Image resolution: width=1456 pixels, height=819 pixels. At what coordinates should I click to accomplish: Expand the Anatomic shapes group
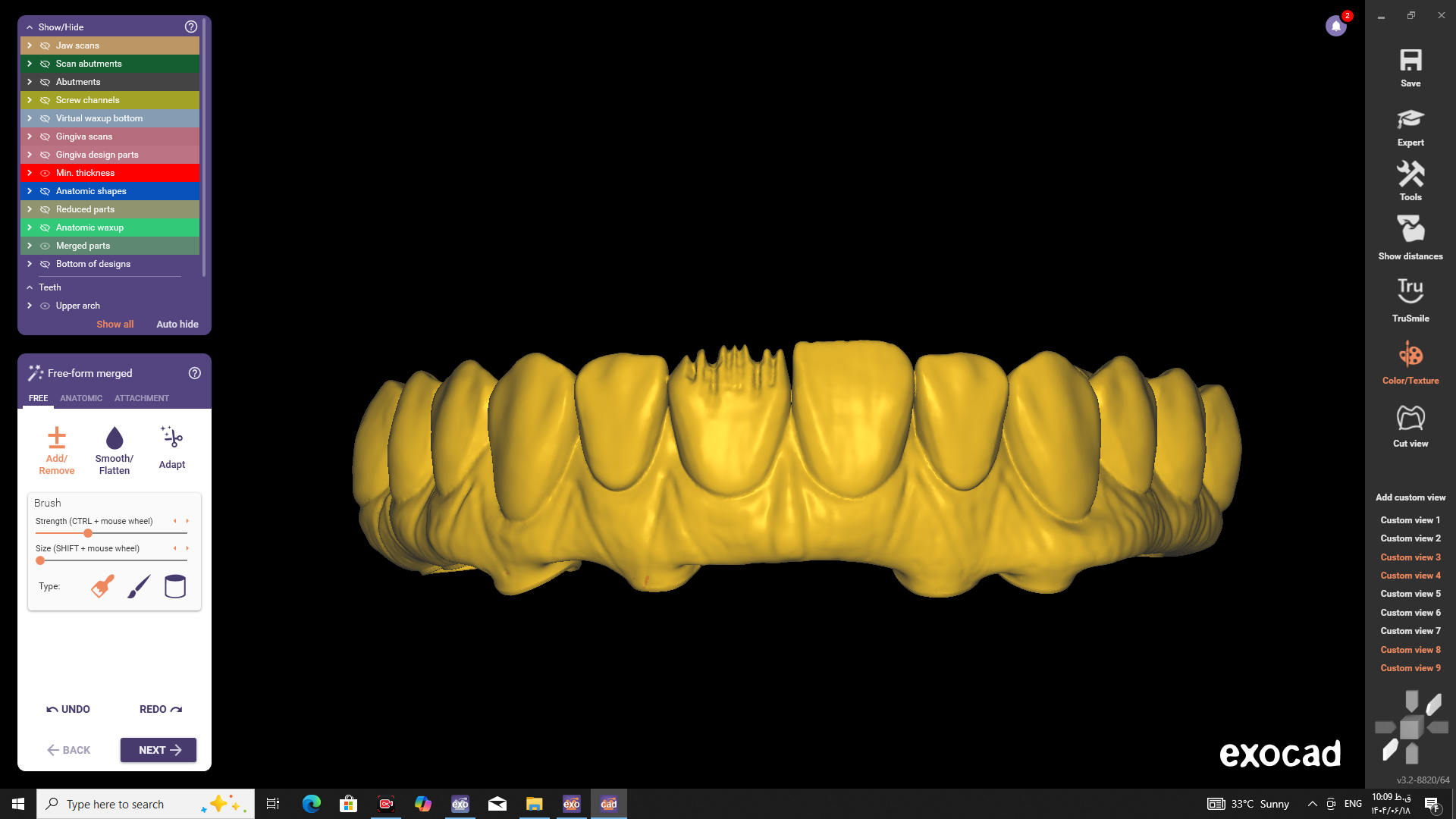click(30, 191)
